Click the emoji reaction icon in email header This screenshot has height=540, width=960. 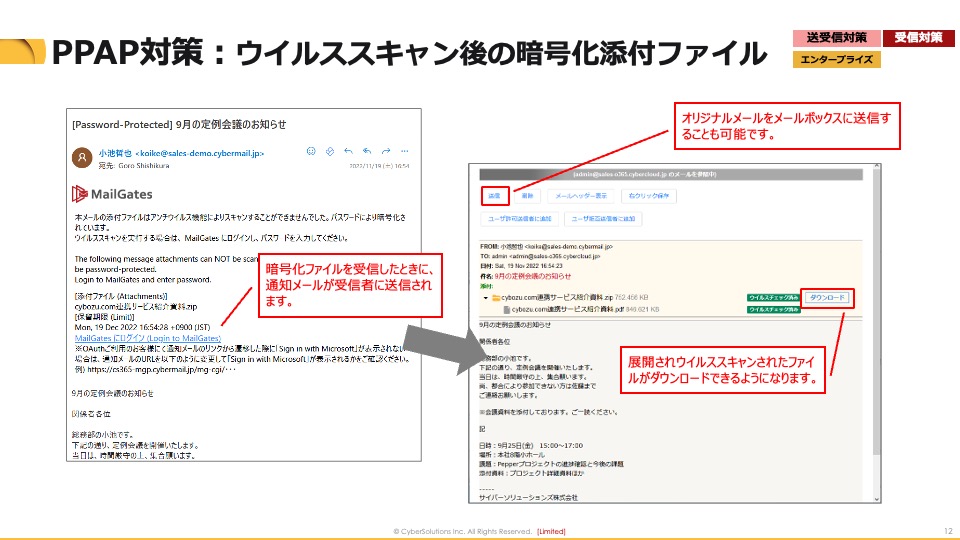pos(312,151)
